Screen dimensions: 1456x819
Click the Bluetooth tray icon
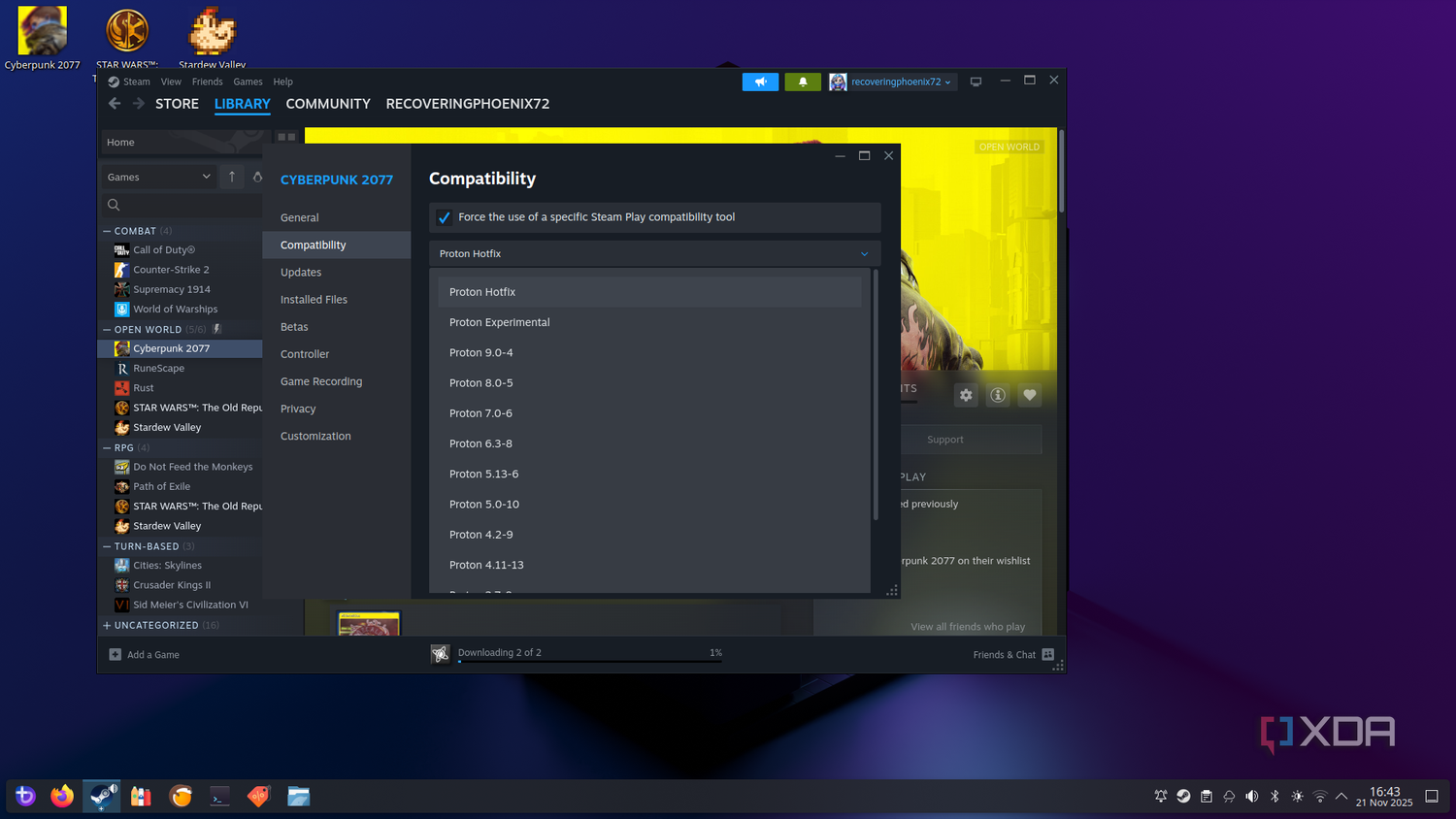1274,797
